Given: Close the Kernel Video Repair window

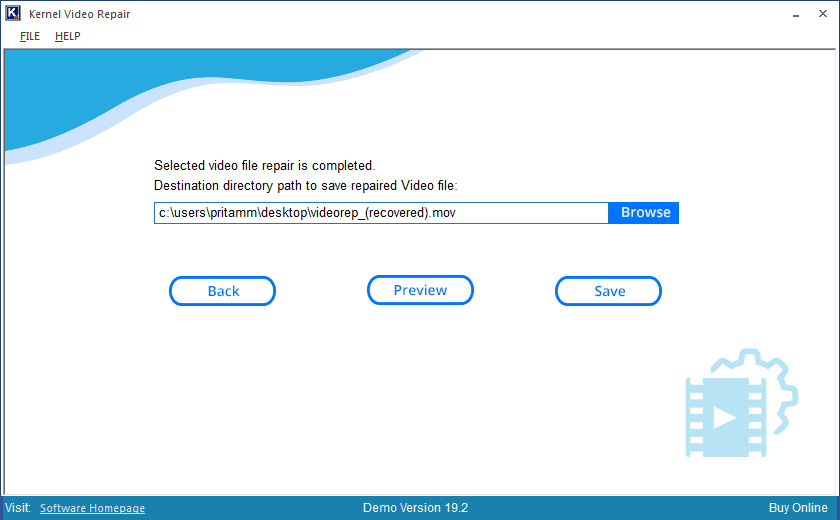Looking at the screenshot, I should tap(823, 14).
